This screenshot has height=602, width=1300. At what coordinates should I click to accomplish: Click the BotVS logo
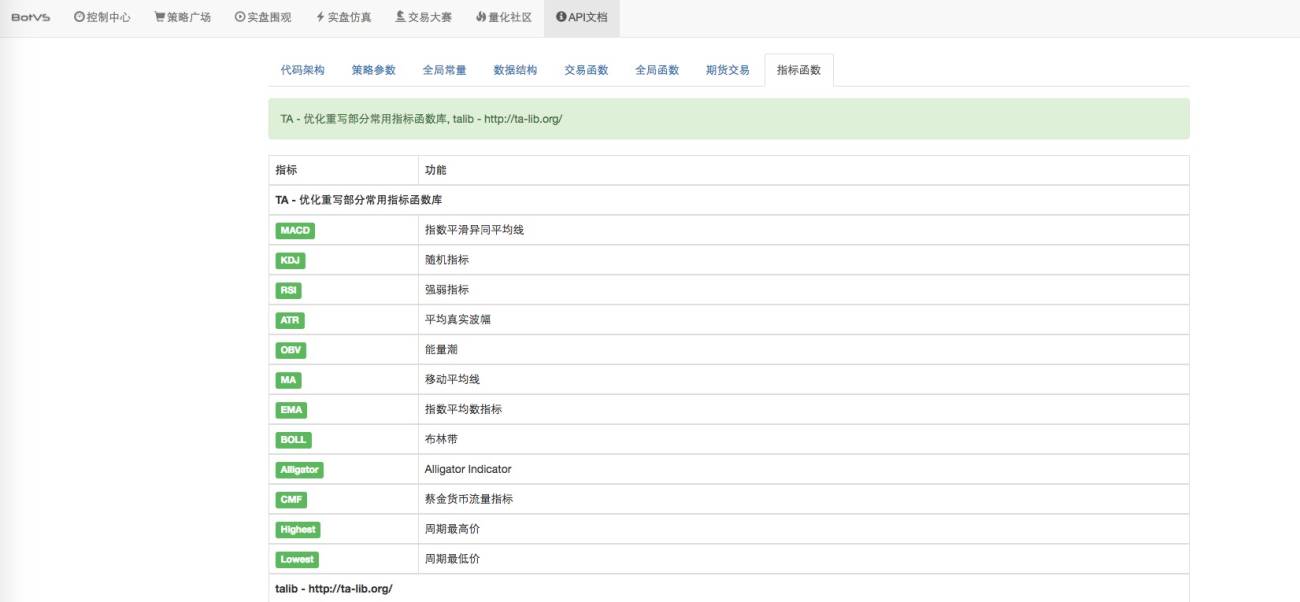[x=31, y=18]
